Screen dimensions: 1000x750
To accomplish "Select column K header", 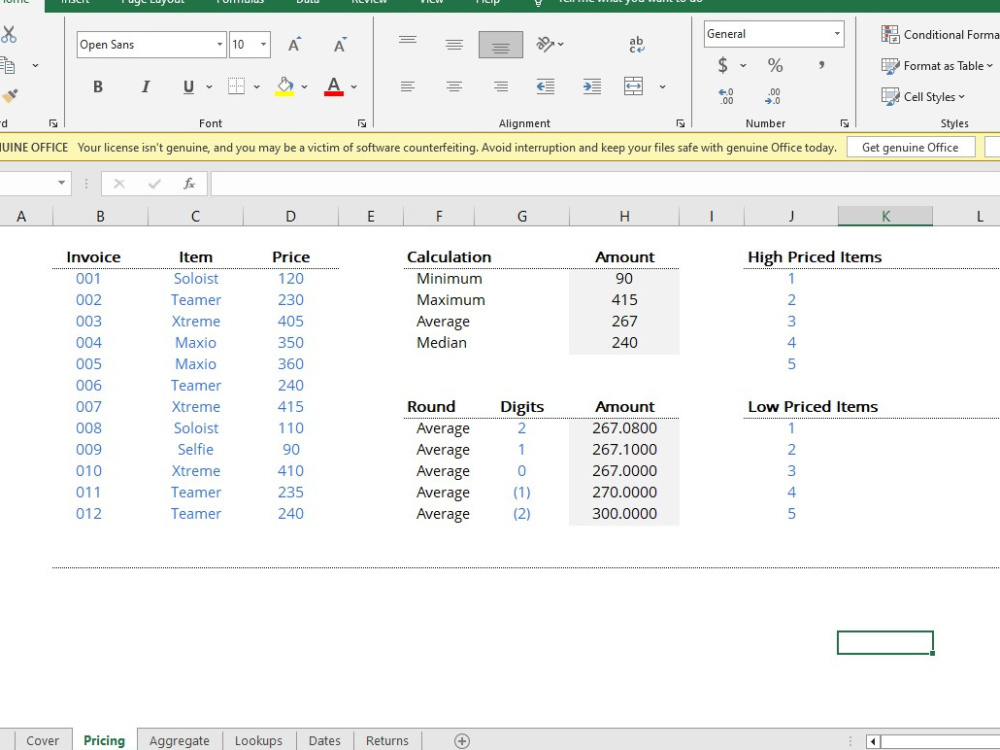I will point(885,216).
